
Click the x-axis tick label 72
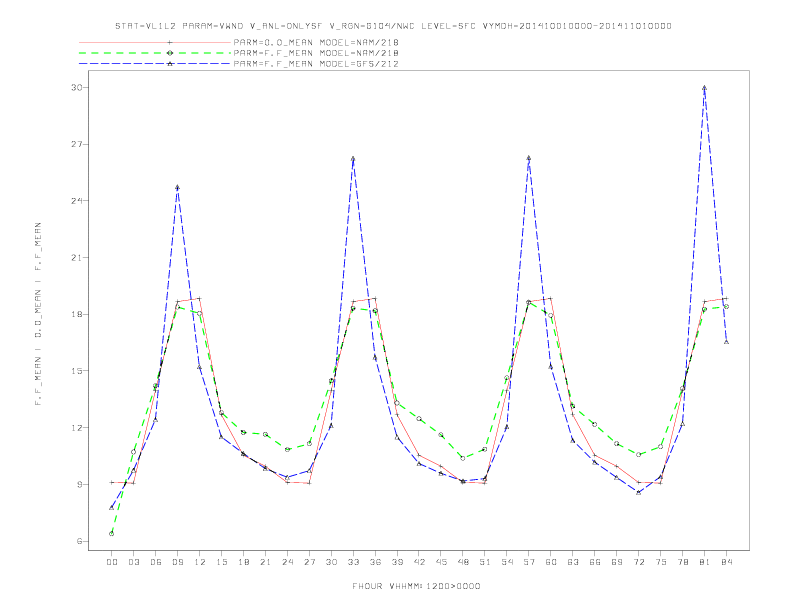click(x=638, y=562)
